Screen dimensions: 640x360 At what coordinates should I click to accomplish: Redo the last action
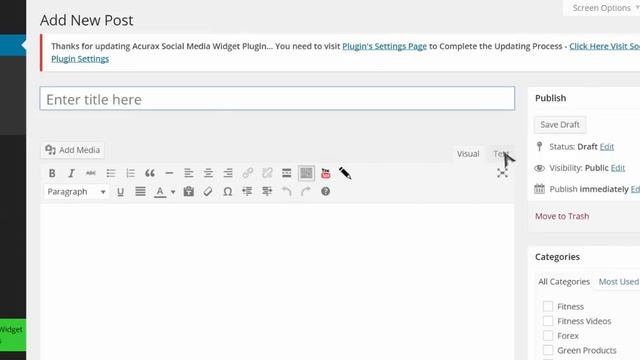point(306,191)
